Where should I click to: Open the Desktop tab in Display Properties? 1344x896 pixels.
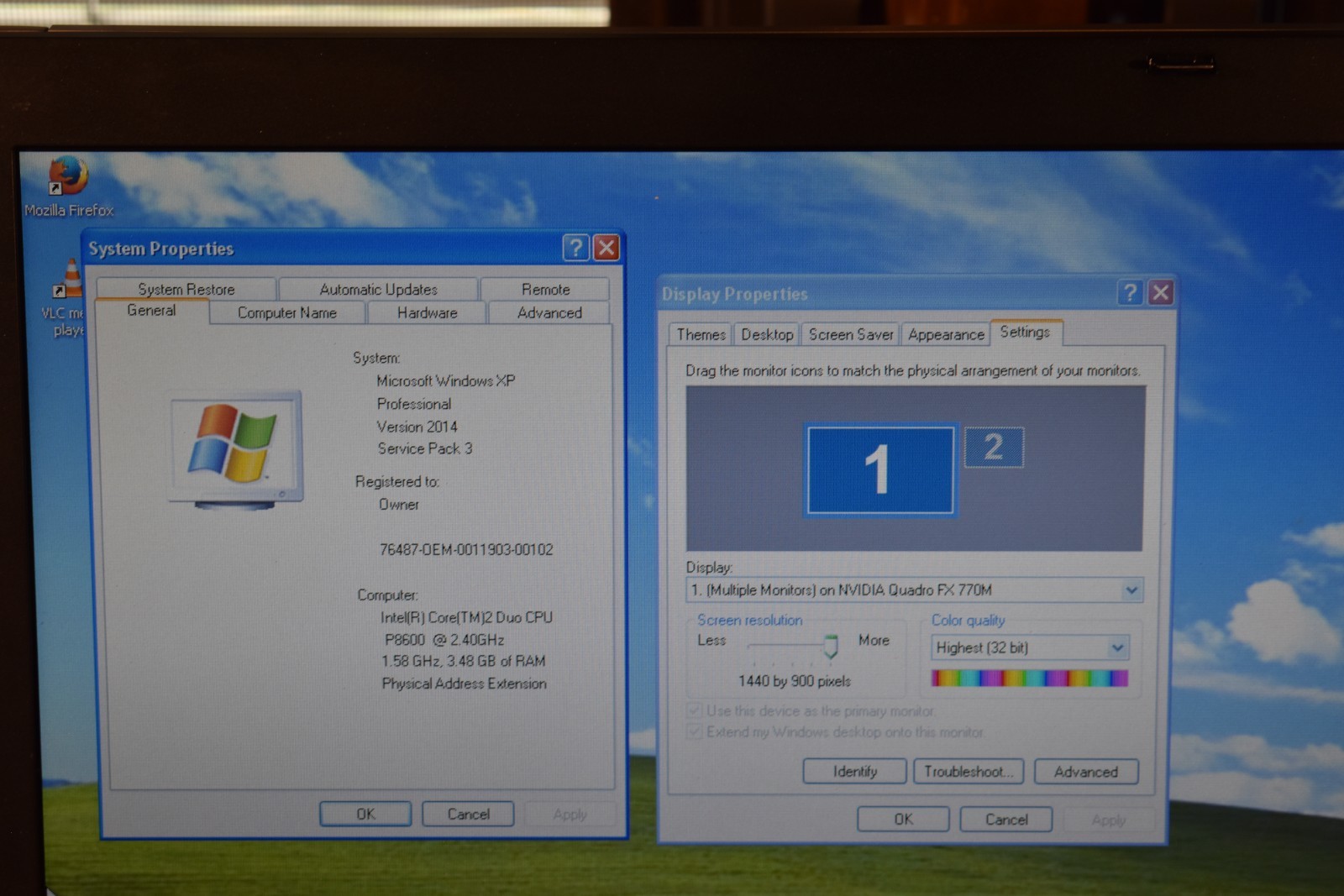tap(767, 334)
